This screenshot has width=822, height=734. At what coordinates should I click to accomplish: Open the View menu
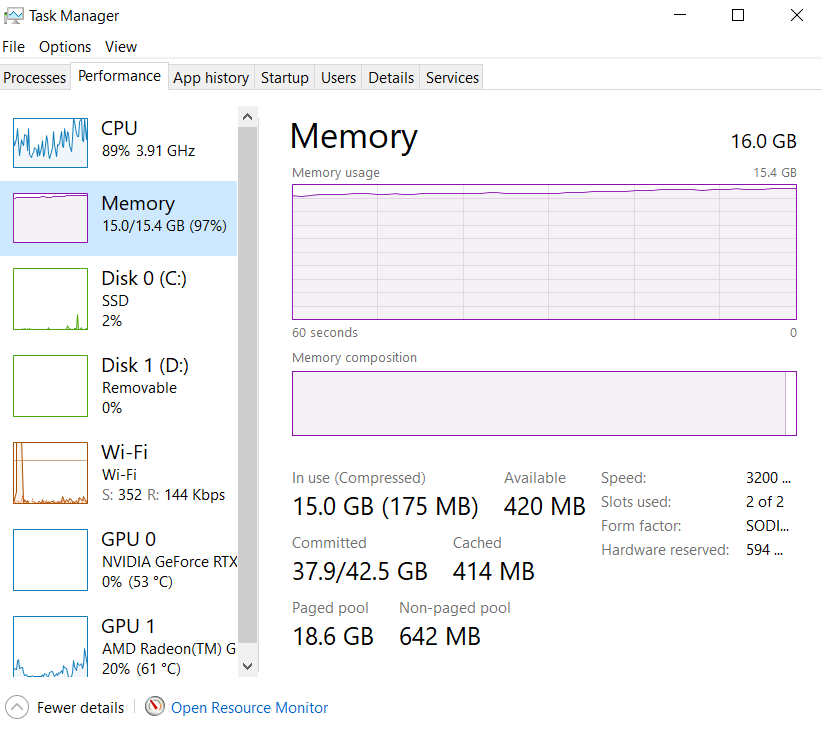pos(121,47)
